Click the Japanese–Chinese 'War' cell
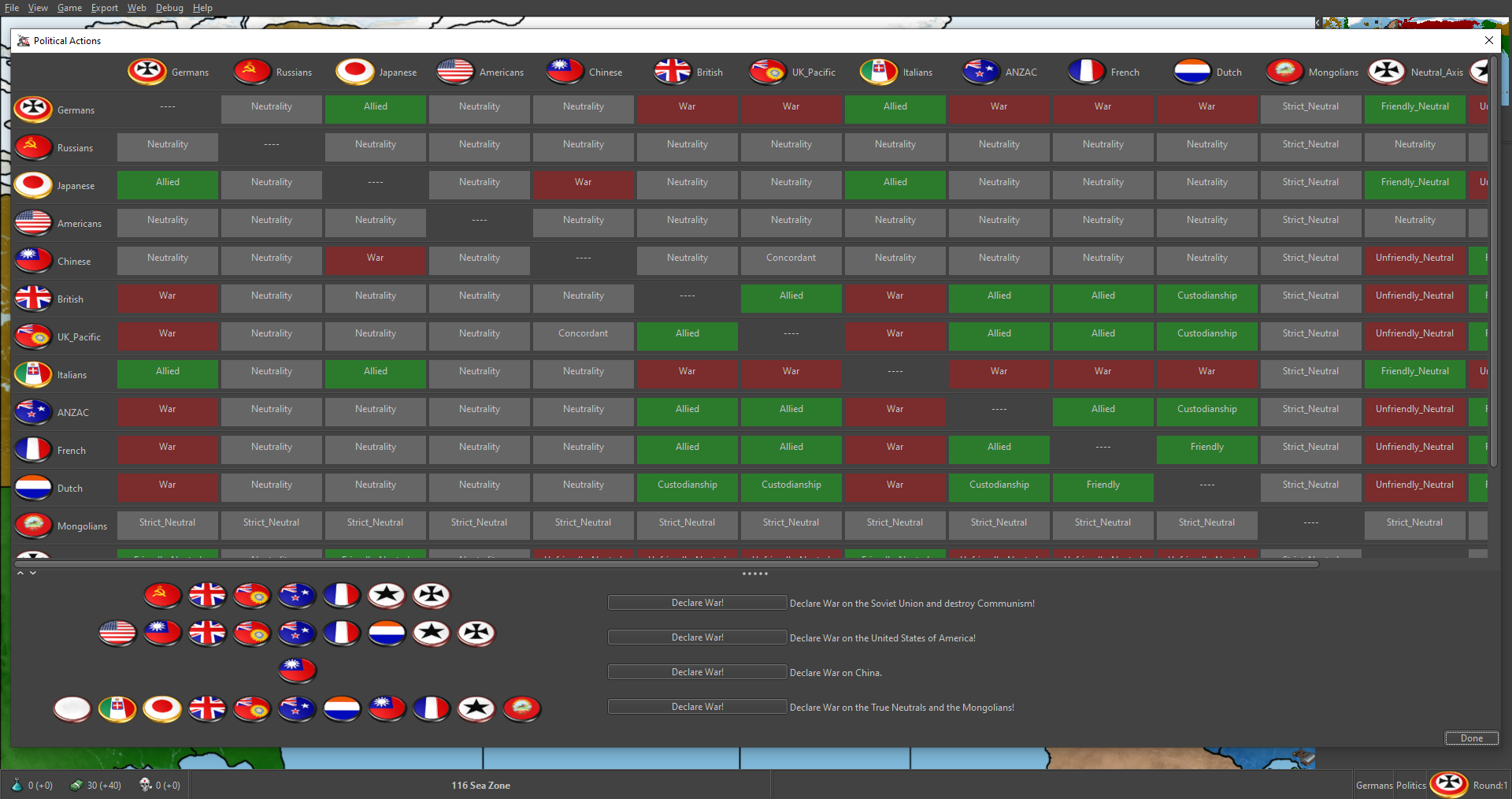The image size is (1512, 799). pyautogui.click(x=584, y=184)
